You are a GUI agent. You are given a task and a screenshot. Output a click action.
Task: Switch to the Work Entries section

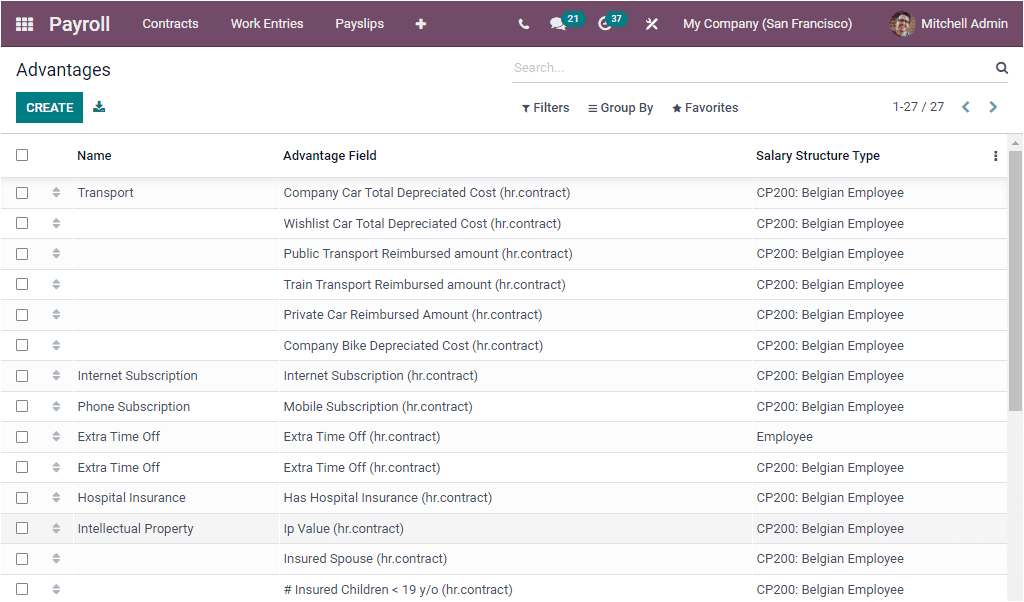coord(266,23)
